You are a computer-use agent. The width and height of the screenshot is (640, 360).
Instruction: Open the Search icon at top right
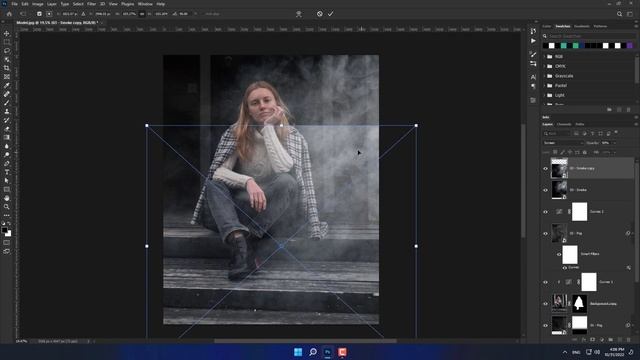click(620, 14)
